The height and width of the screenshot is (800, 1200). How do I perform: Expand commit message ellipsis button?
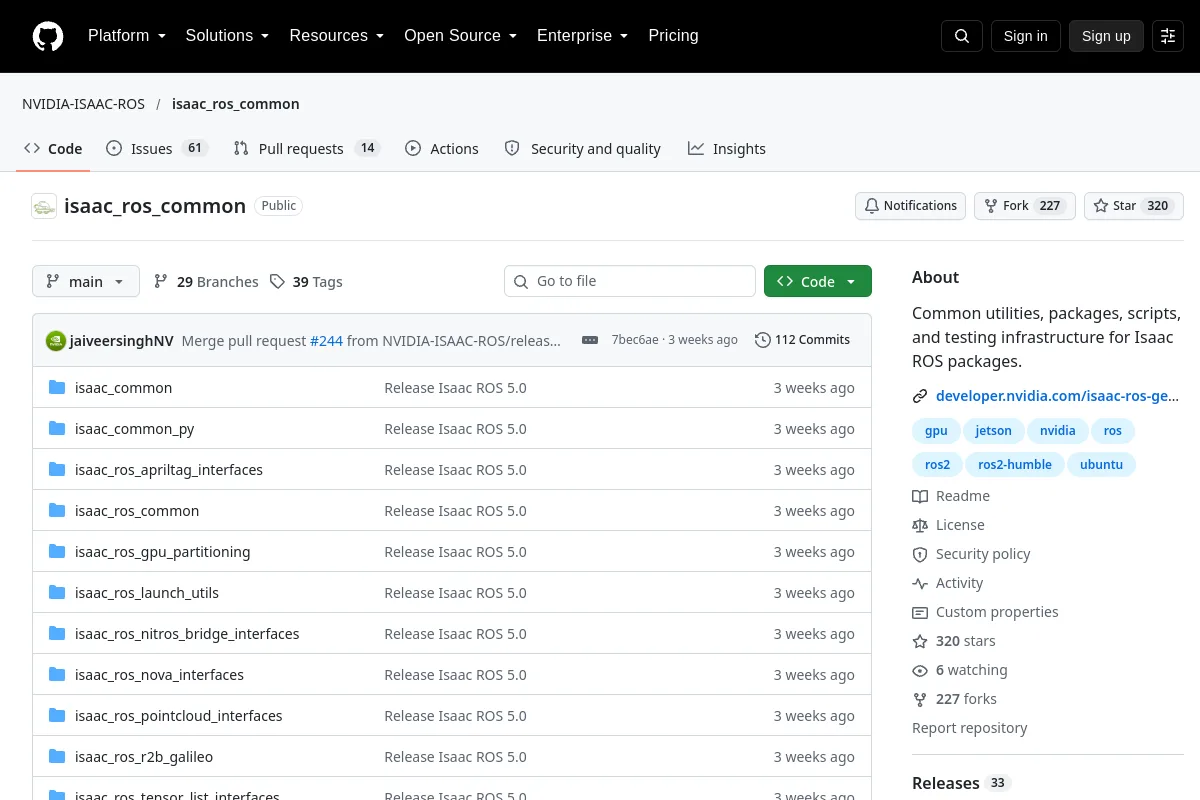click(590, 340)
